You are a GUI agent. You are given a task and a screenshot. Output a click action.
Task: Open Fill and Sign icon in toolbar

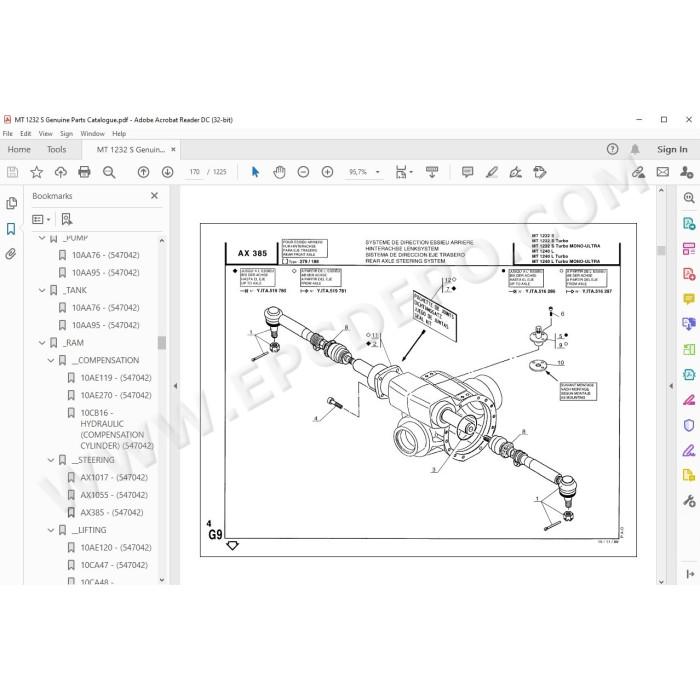tap(638, 172)
